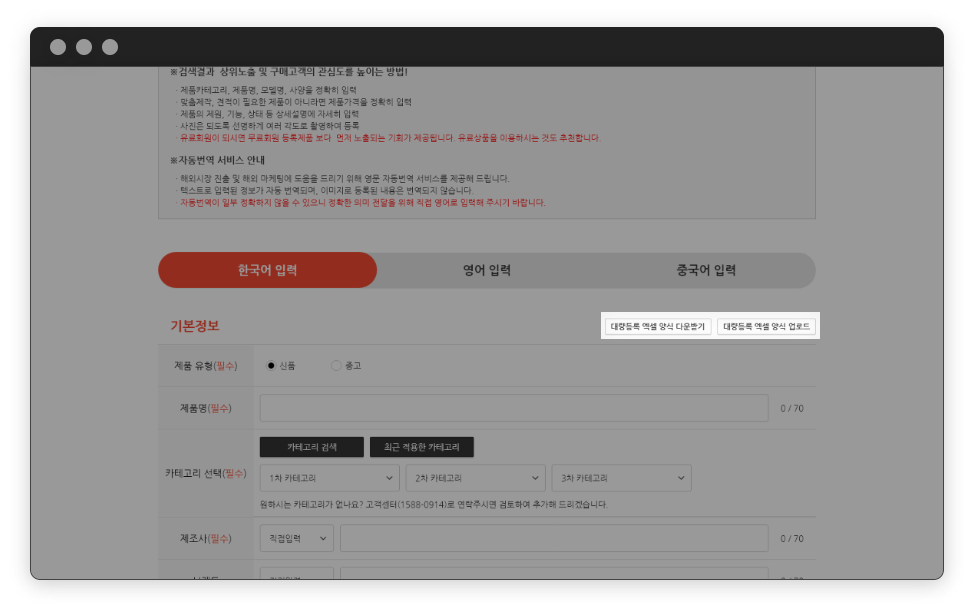Expand the 1차 카테고리 dropdown

(x=329, y=478)
